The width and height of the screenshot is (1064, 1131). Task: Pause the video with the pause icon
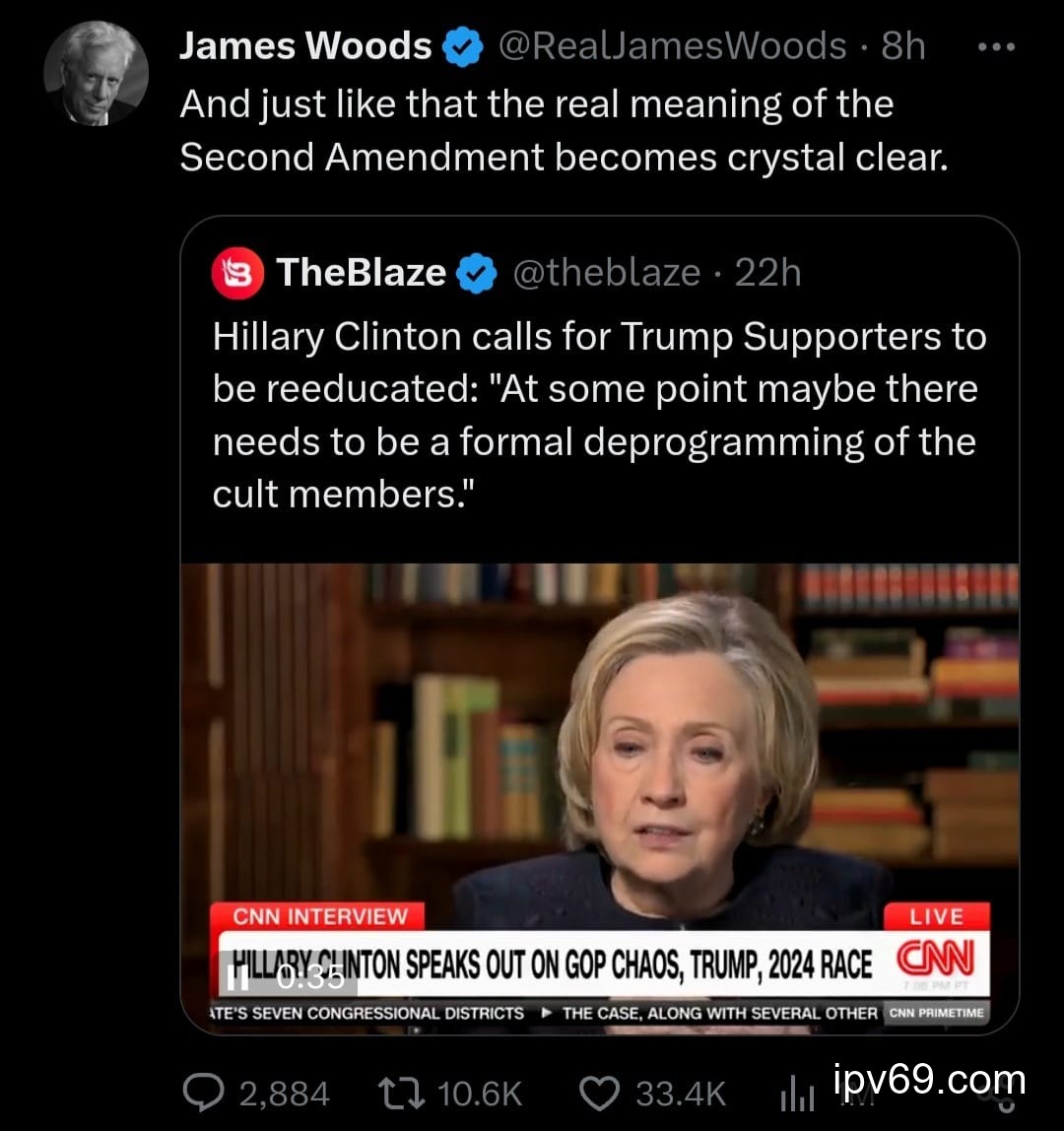point(235,976)
